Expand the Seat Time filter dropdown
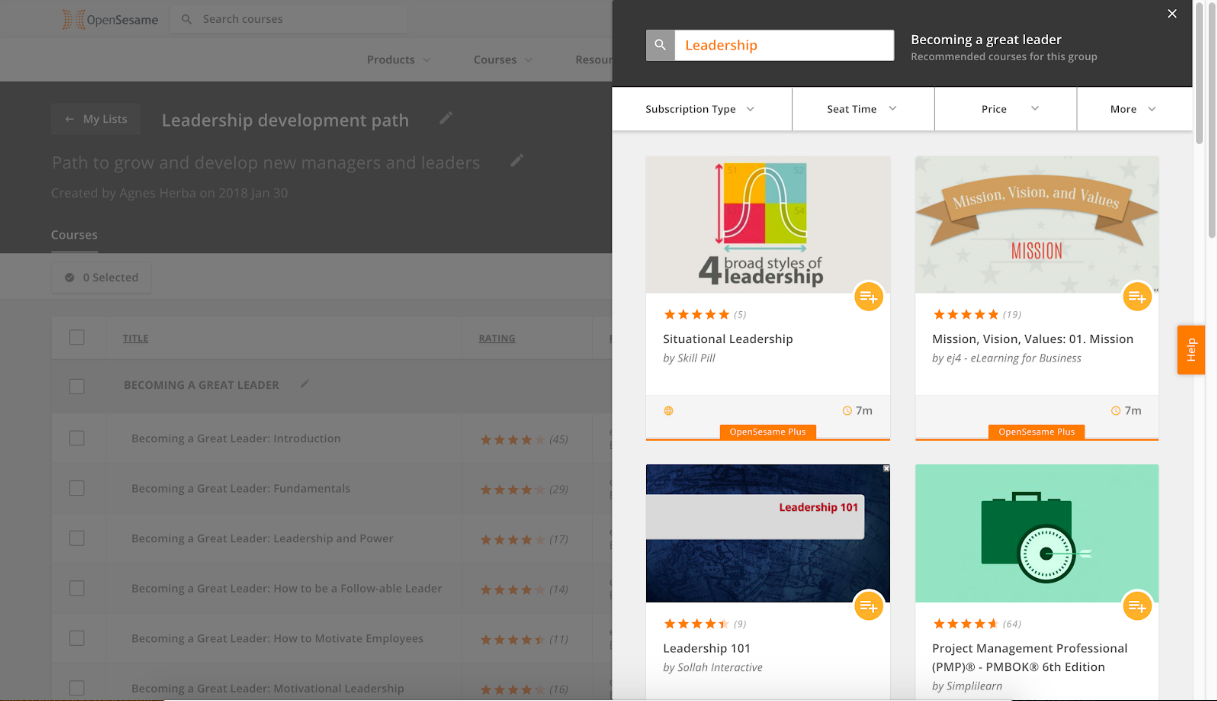Screen dimensions: 1217x701 tap(862, 109)
